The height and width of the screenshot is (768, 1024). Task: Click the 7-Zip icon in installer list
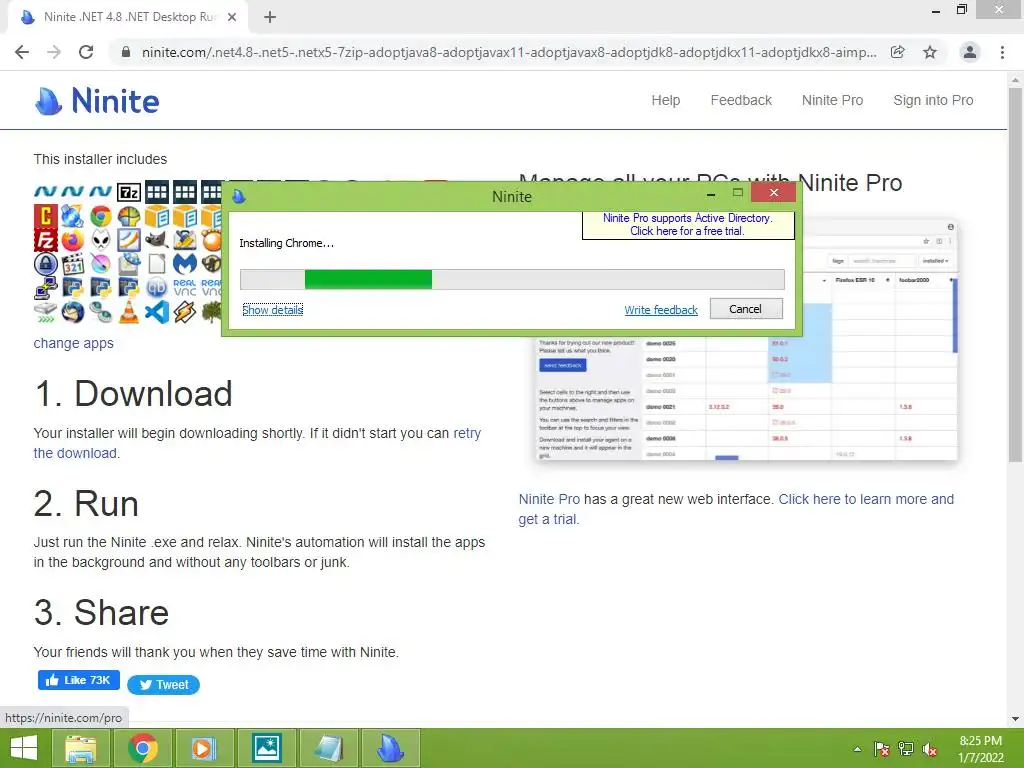(129, 192)
